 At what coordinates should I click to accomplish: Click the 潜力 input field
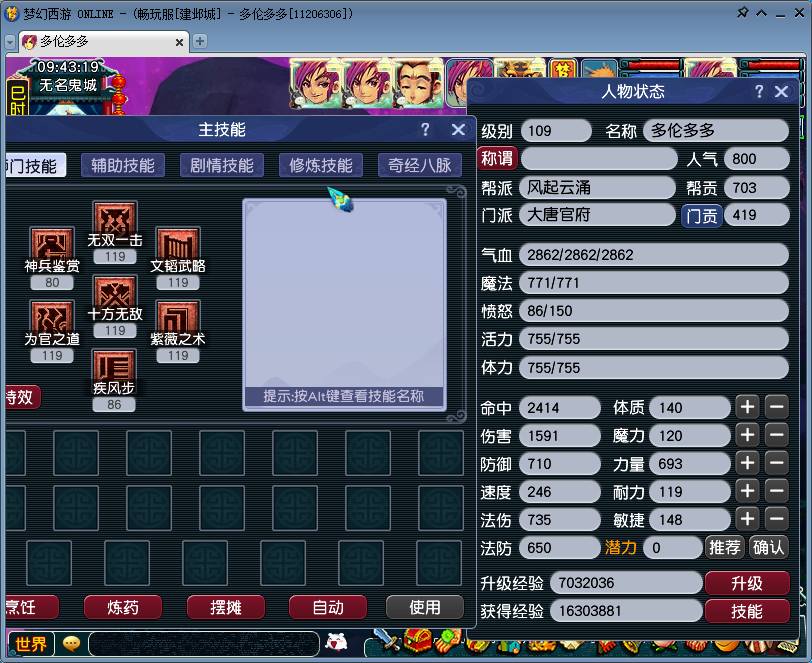pos(672,547)
